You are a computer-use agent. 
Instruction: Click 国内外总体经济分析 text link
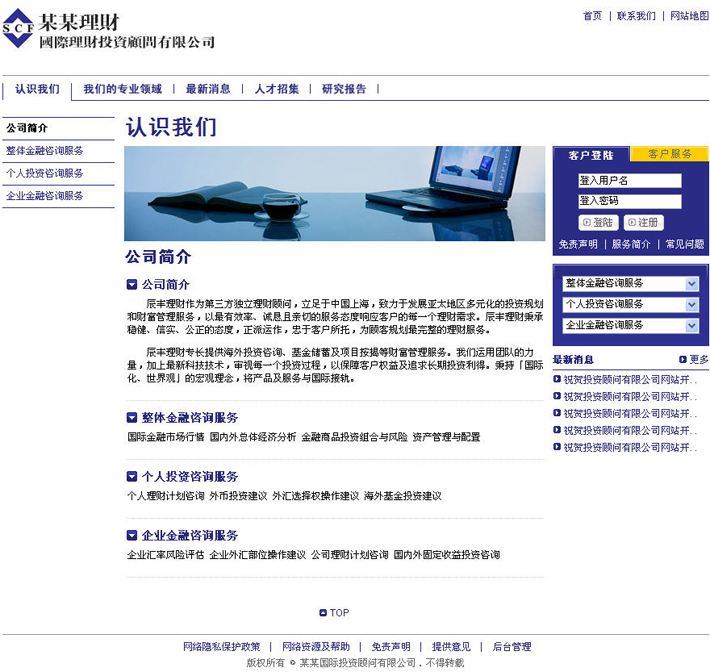pyautogui.click(x=253, y=437)
